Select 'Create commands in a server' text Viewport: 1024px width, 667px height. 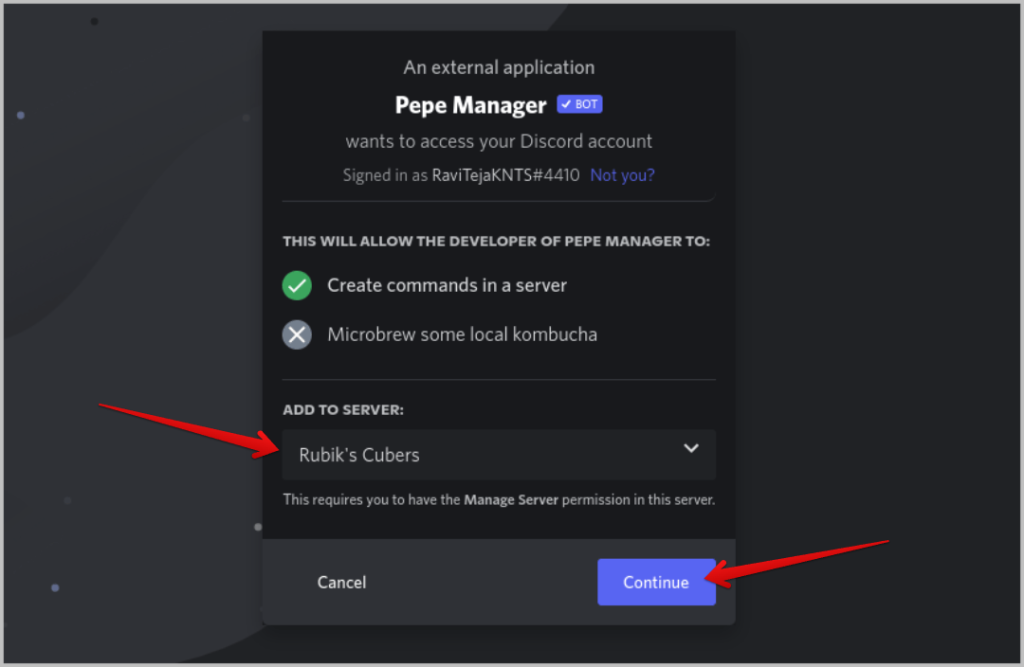[447, 285]
